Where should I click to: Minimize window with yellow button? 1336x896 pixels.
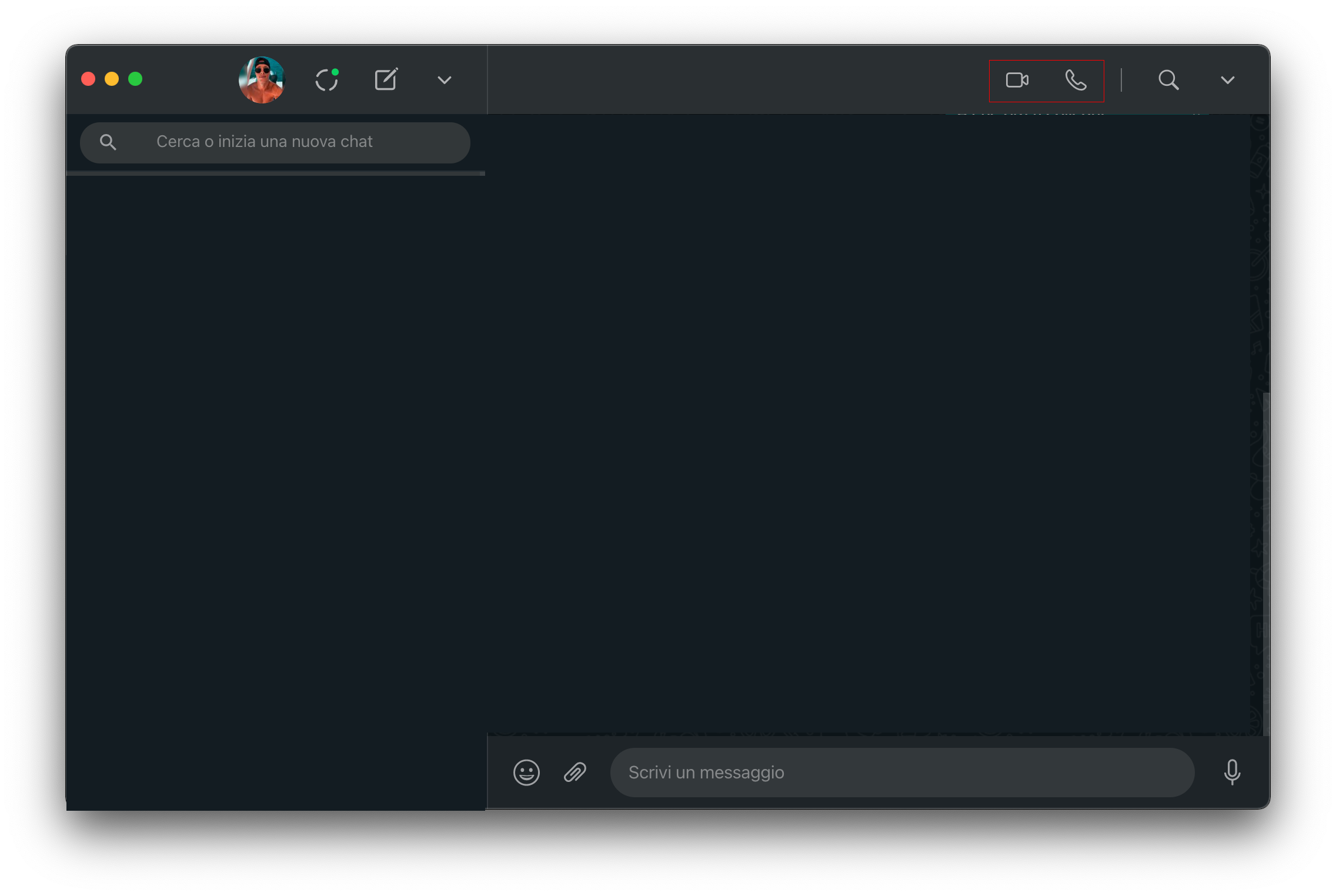tap(112, 79)
